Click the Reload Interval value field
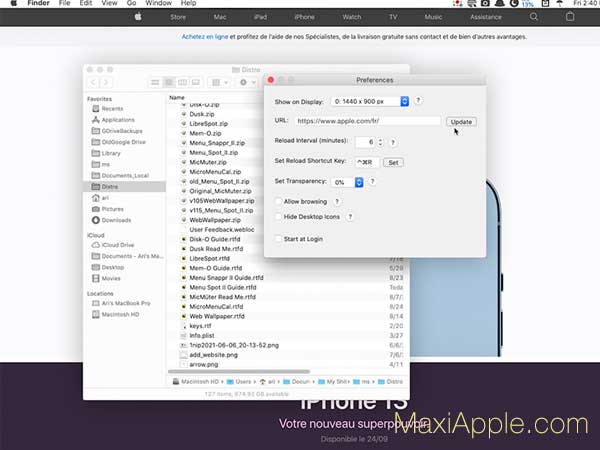600x450 pixels. tap(366, 142)
